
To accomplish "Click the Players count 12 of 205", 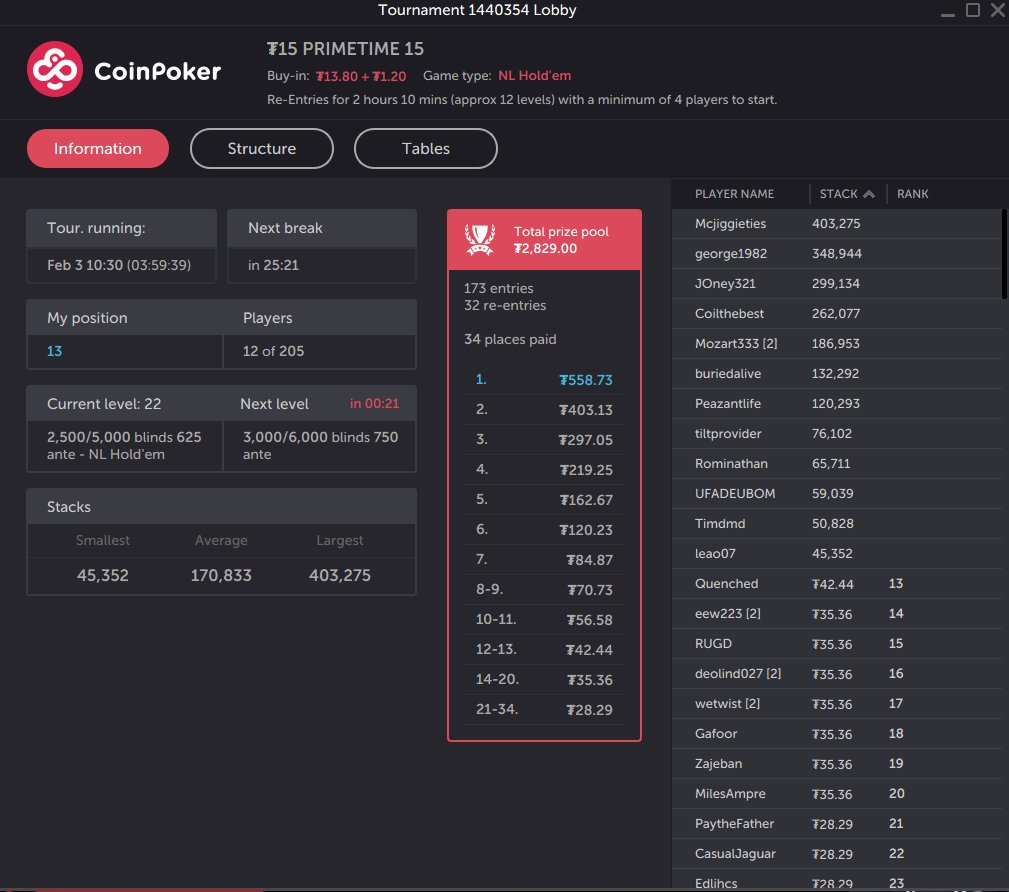I will pyautogui.click(x=273, y=351).
